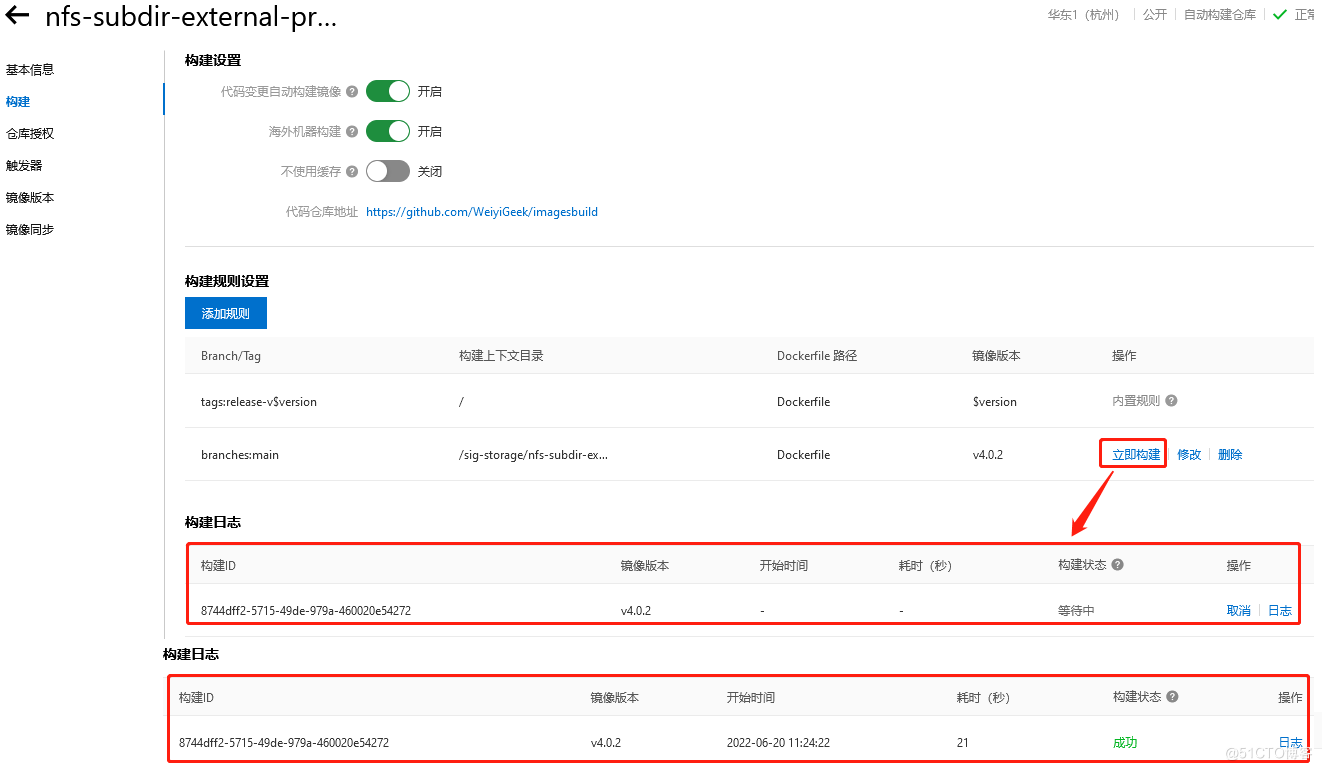
Task: Open help icon for 代码变更自动构建镜像
Action: click(352, 91)
